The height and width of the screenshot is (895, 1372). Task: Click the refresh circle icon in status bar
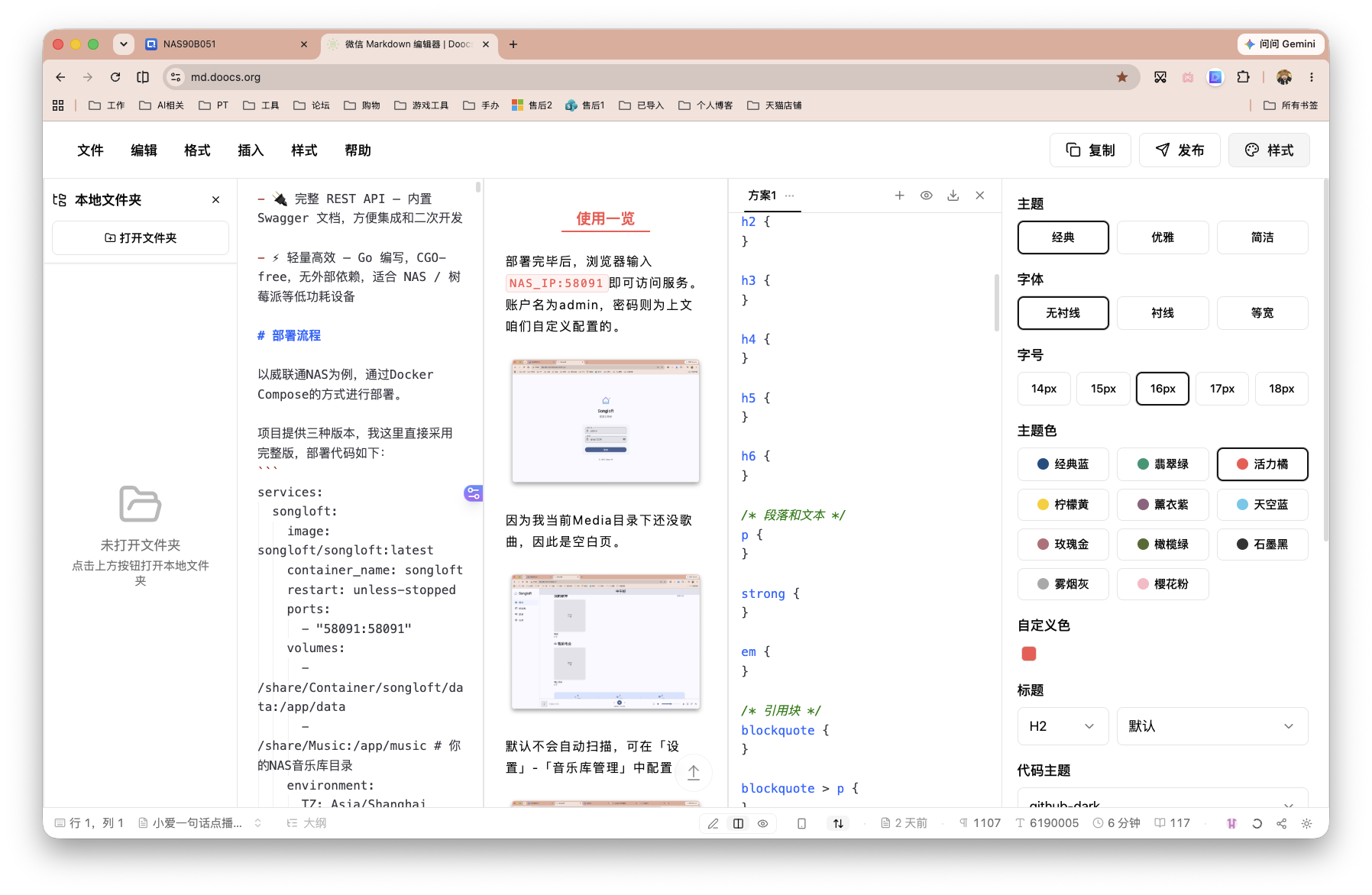pos(1257,823)
